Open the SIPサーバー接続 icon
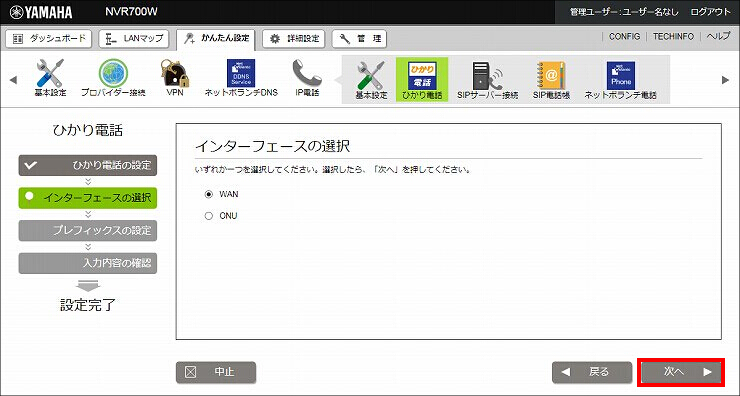Viewport: 740px width, 396px height. [488, 80]
